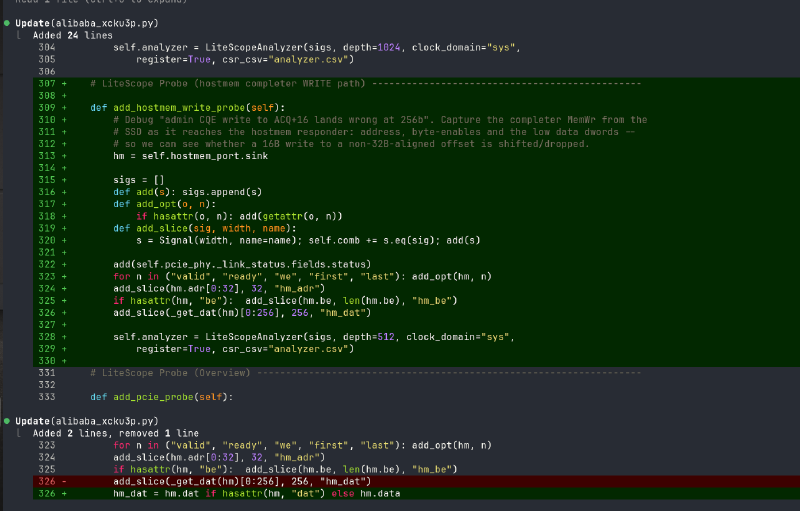This screenshot has width=800, height=511.
Task: Click added line 324 add_slice(hm.adr[0:32]) call
Action: coord(219,288)
